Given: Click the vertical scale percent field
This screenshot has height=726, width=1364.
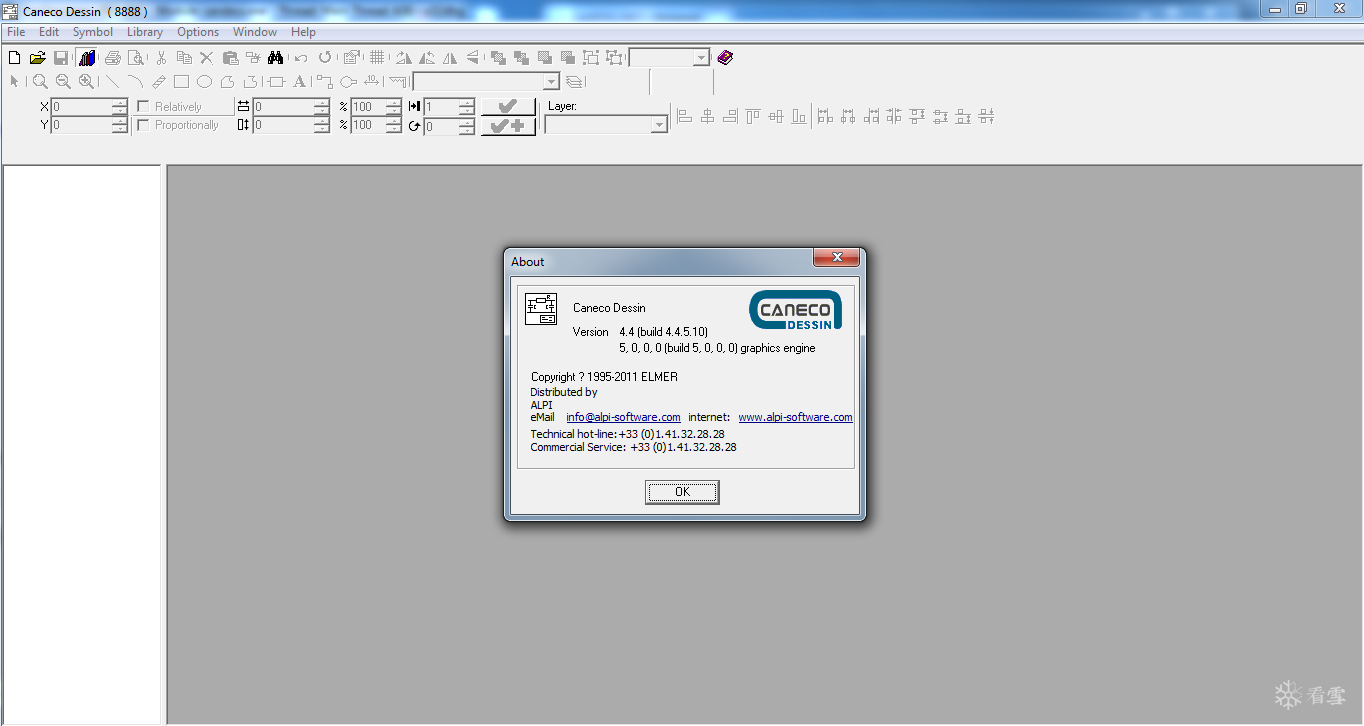Looking at the screenshot, I should (368, 125).
